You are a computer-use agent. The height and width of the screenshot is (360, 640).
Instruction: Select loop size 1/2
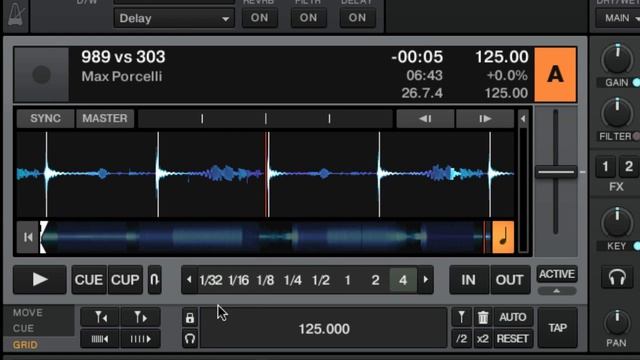(x=321, y=280)
